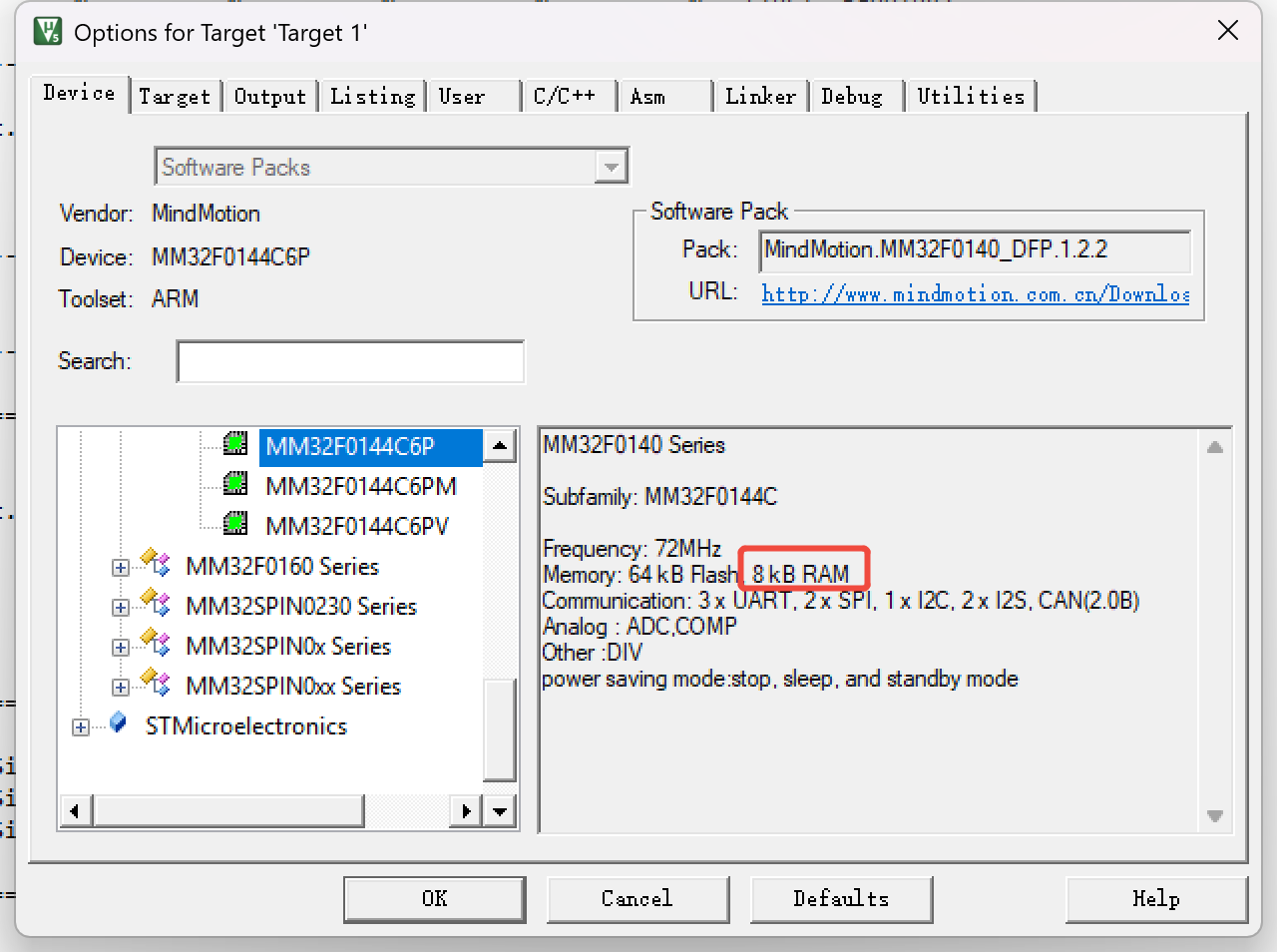Select the MM32SPIN0x Series tree item

288,647
